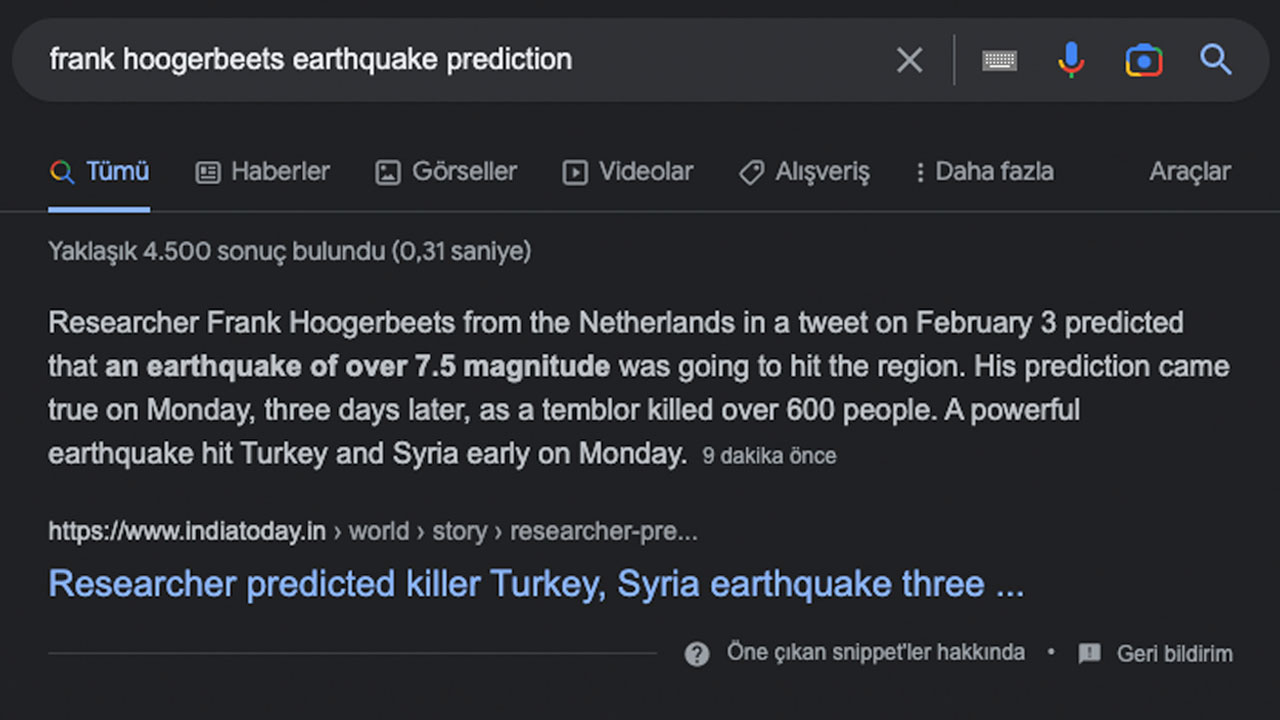Click inside the search query text field
The image size is (1280, 720).
tap(450, 60)
